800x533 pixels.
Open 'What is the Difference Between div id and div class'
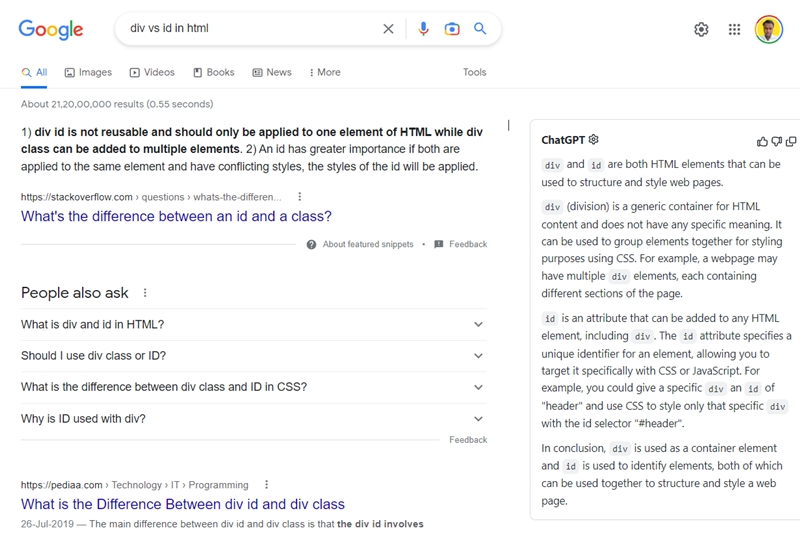[183, 504]
